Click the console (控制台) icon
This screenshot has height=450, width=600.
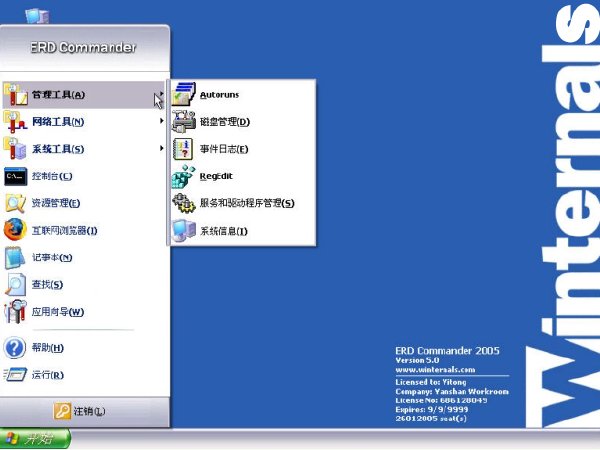pyautogui.click(x=15, y=176)
